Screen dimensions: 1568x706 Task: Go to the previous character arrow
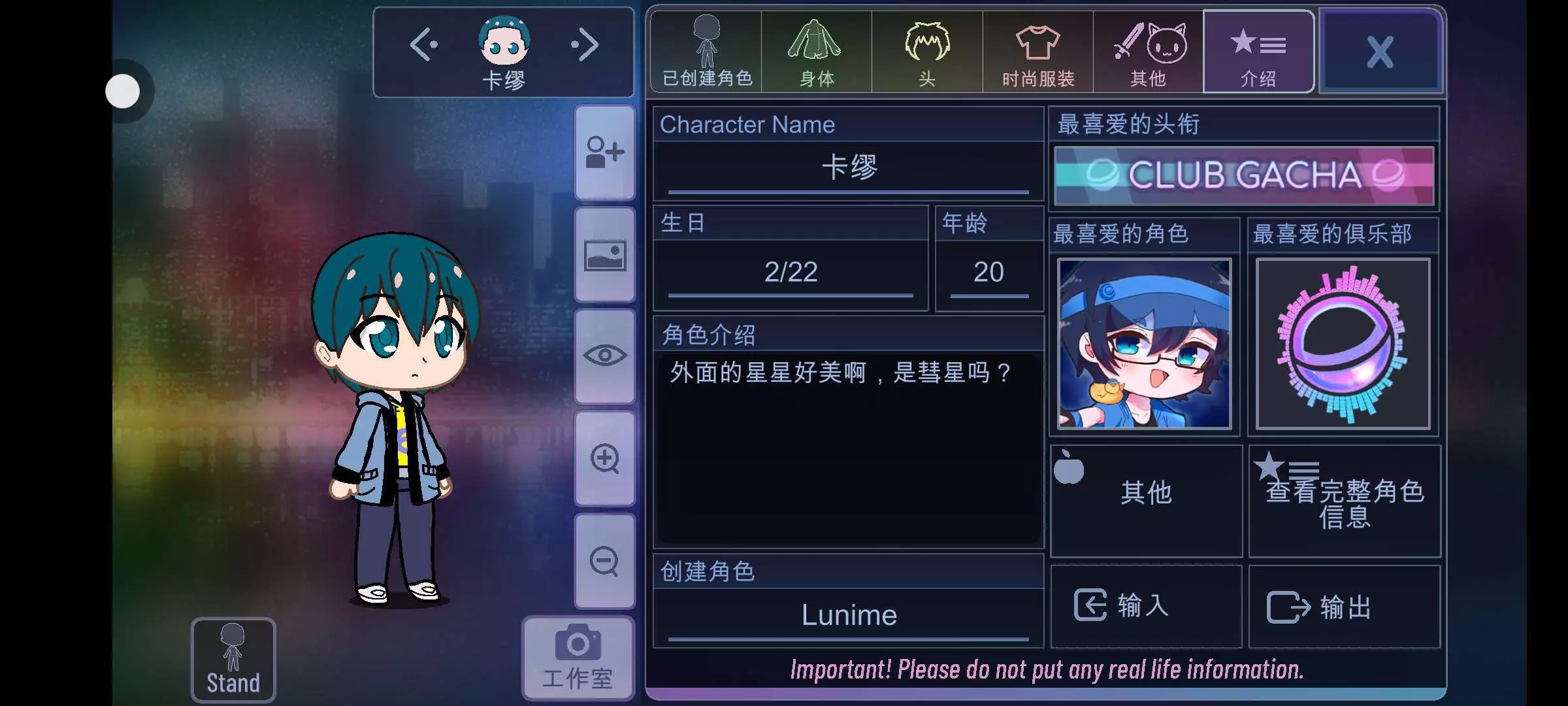point(423,44)
